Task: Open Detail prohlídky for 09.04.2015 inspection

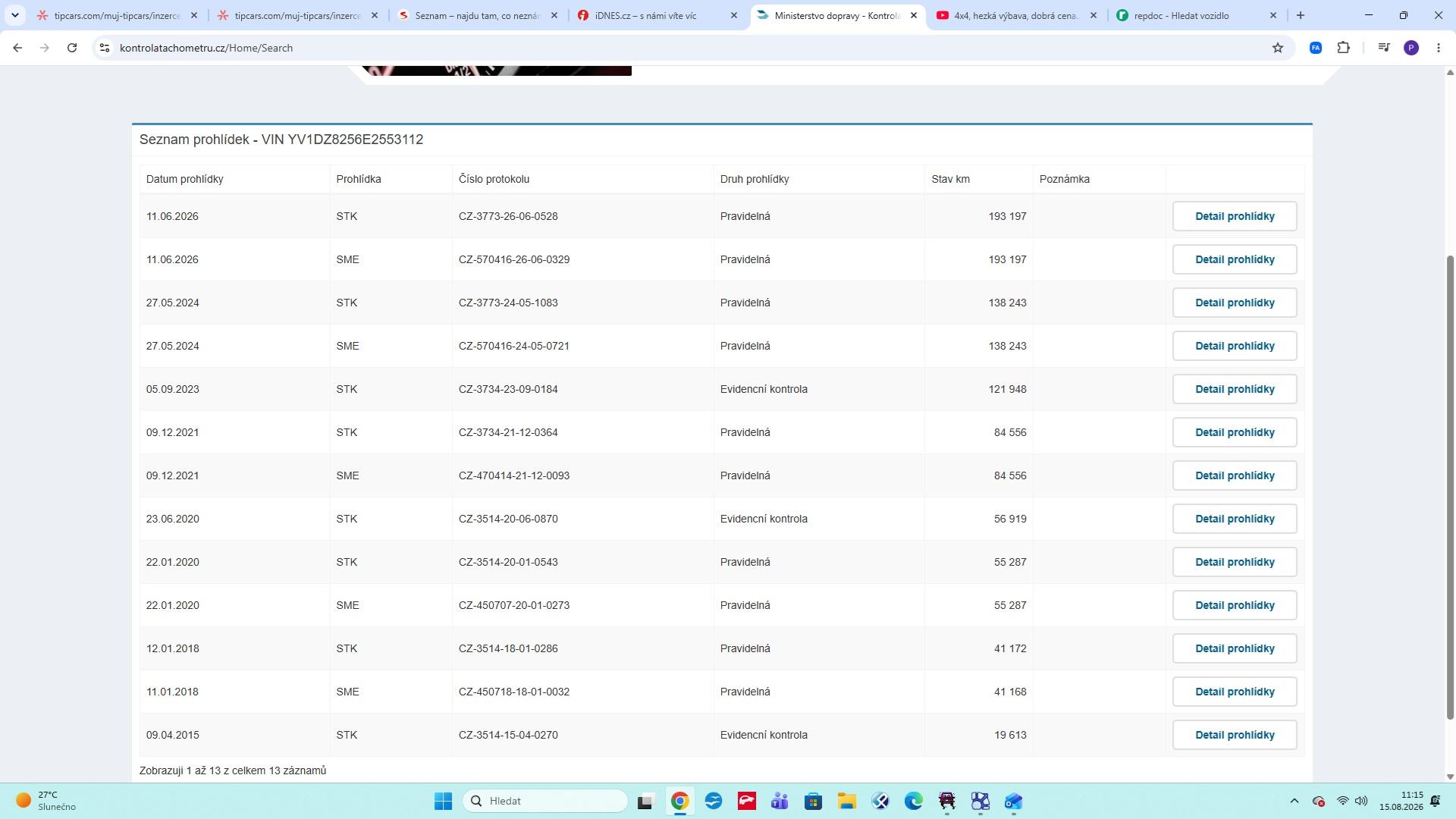Action: tap(1235, 735)
